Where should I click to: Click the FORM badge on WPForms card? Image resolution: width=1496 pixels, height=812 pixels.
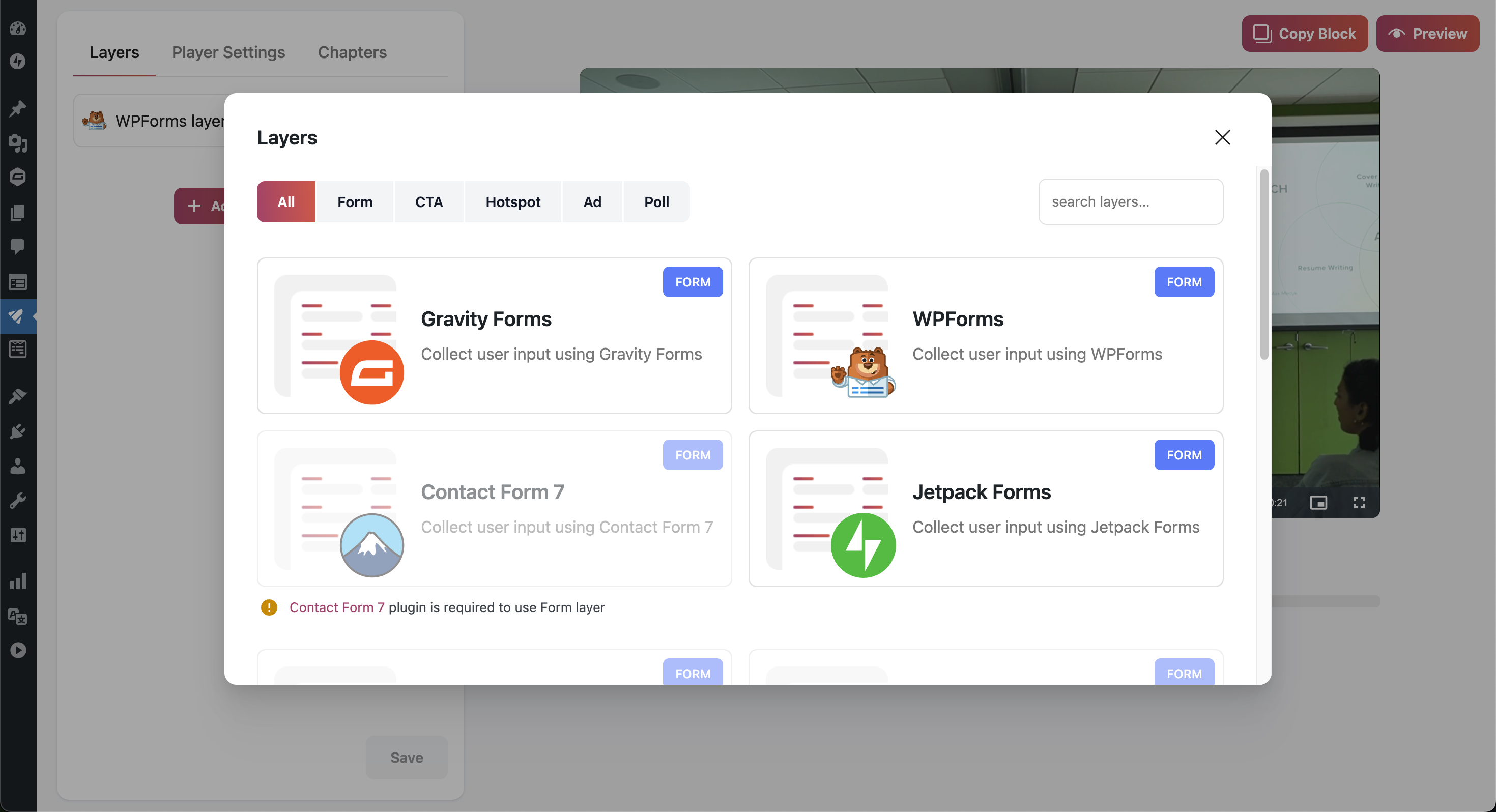point(1184,282)
